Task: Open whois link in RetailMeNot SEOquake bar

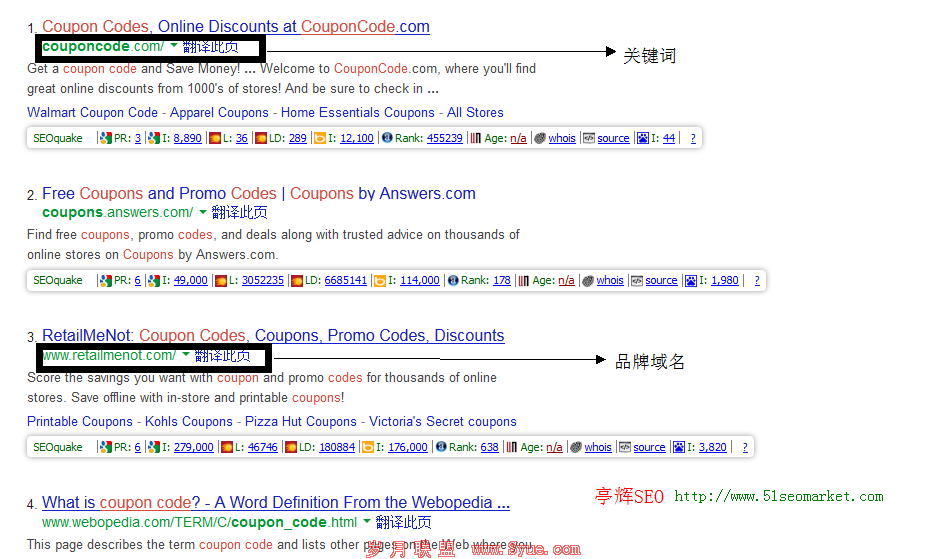Action: click(x=598, y=447)
